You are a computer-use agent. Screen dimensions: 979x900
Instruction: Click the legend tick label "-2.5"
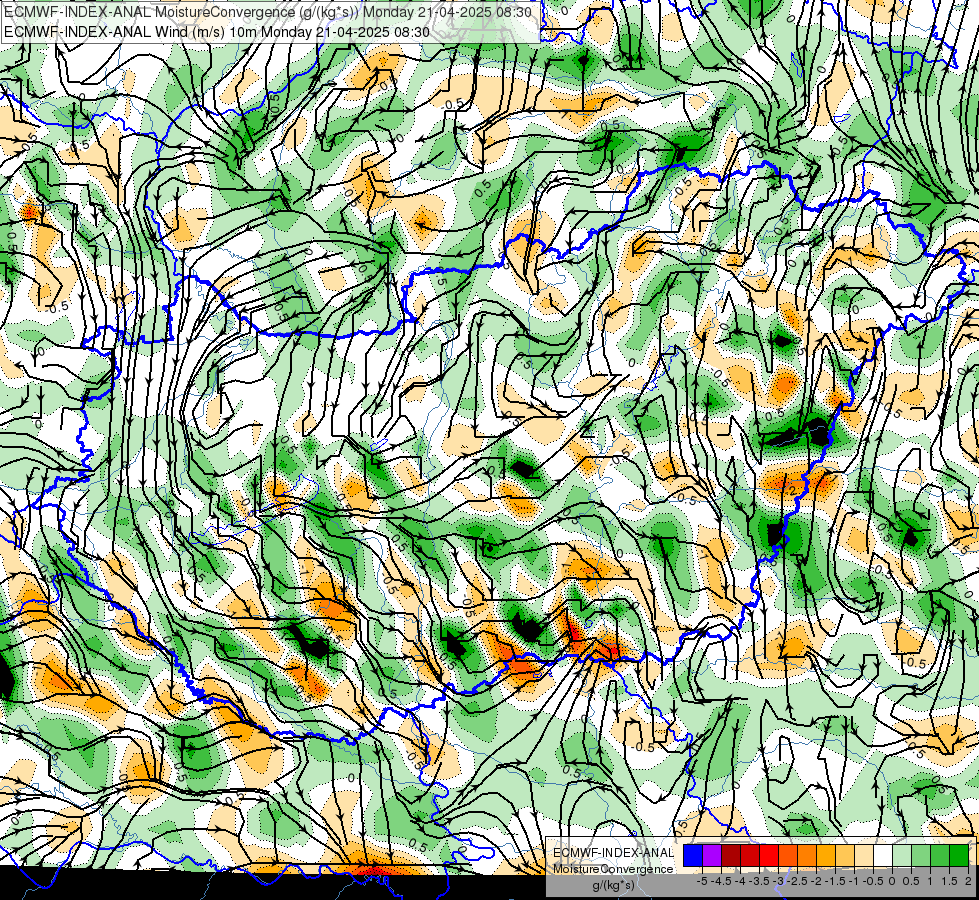pos(797,881)
